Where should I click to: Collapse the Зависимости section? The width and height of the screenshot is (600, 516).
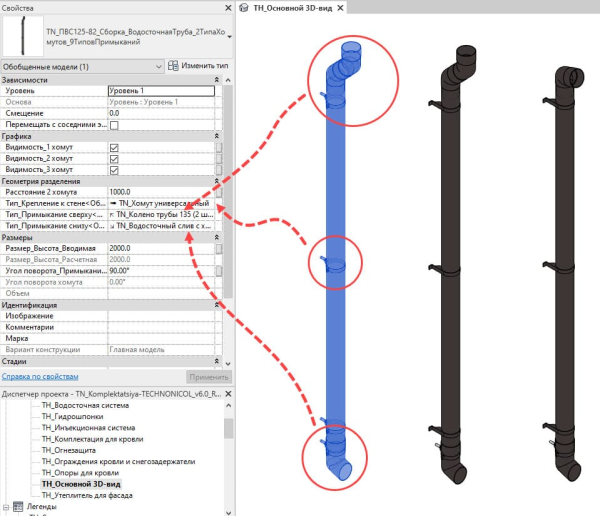[x=218, y=79]
